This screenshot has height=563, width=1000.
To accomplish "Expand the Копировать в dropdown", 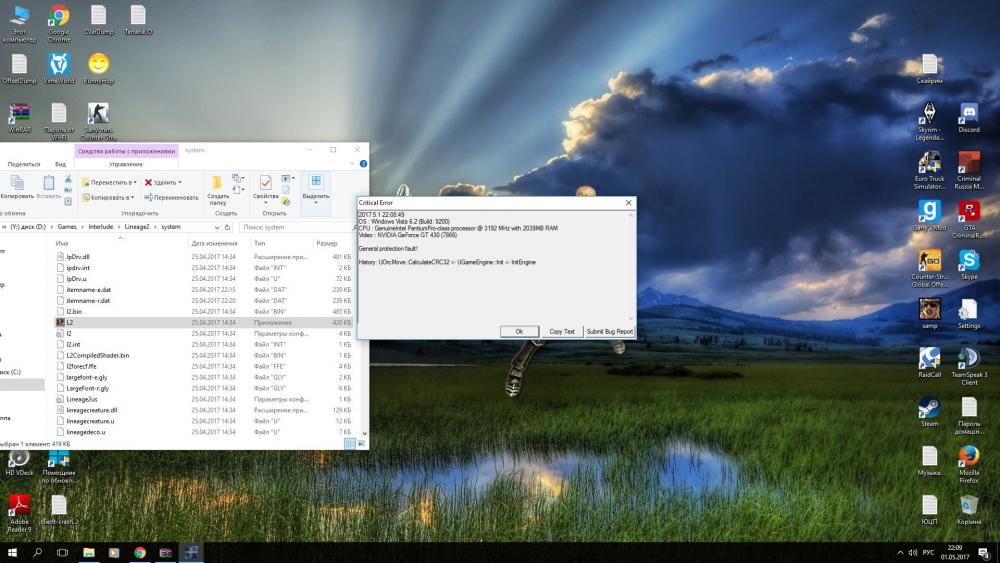I will click(x=109, y=197).
